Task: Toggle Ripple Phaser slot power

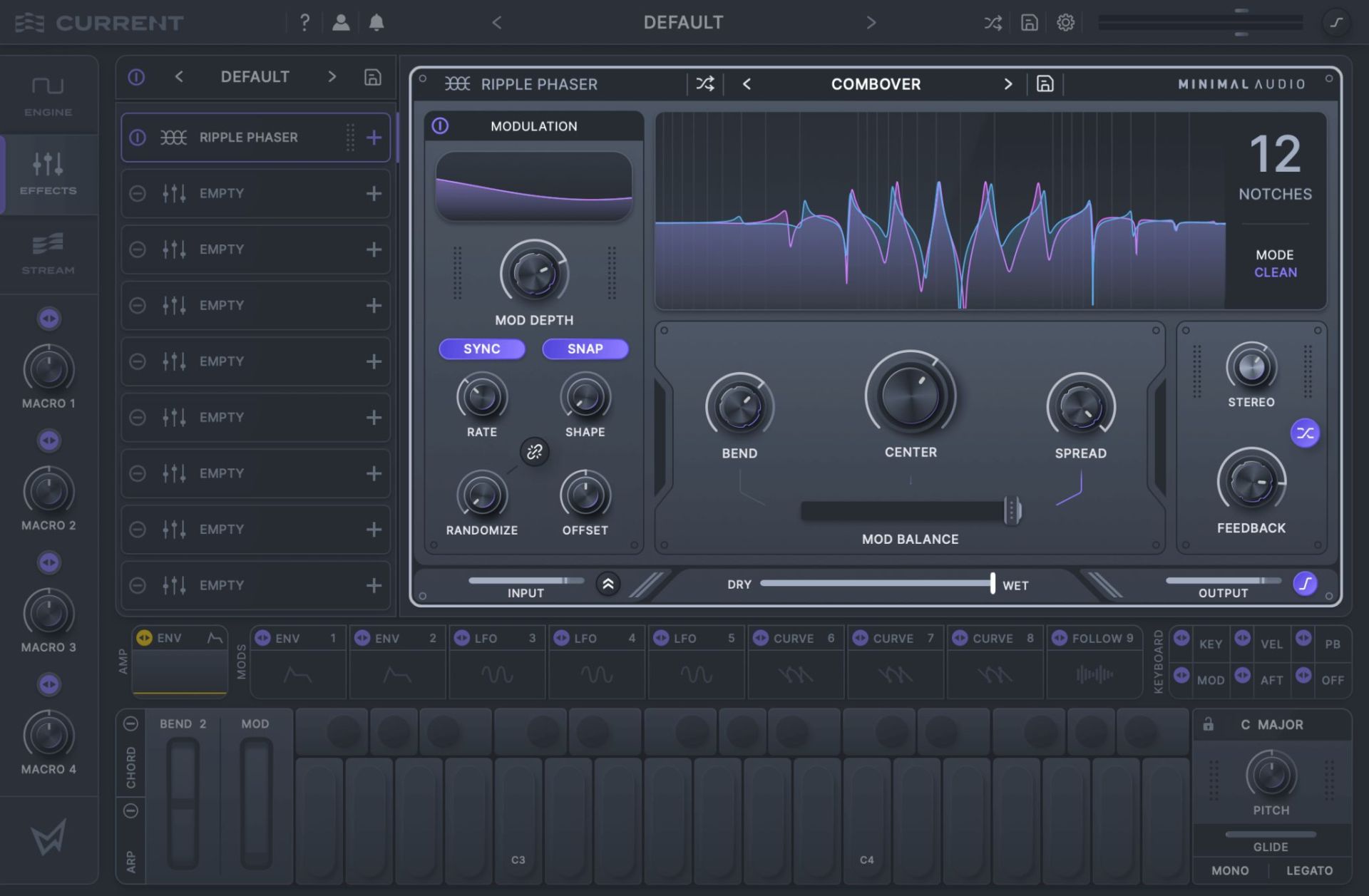Action: click(138, 138)
